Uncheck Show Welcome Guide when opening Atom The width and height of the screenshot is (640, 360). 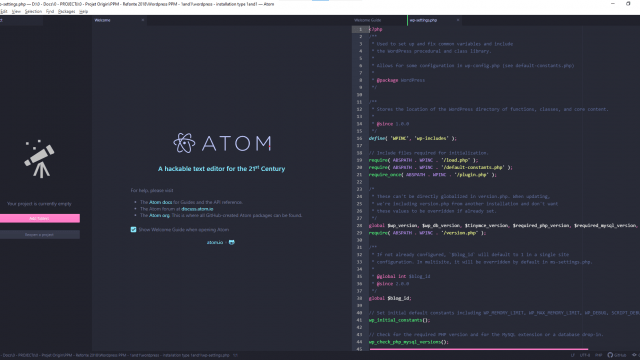tap(133, 230)
